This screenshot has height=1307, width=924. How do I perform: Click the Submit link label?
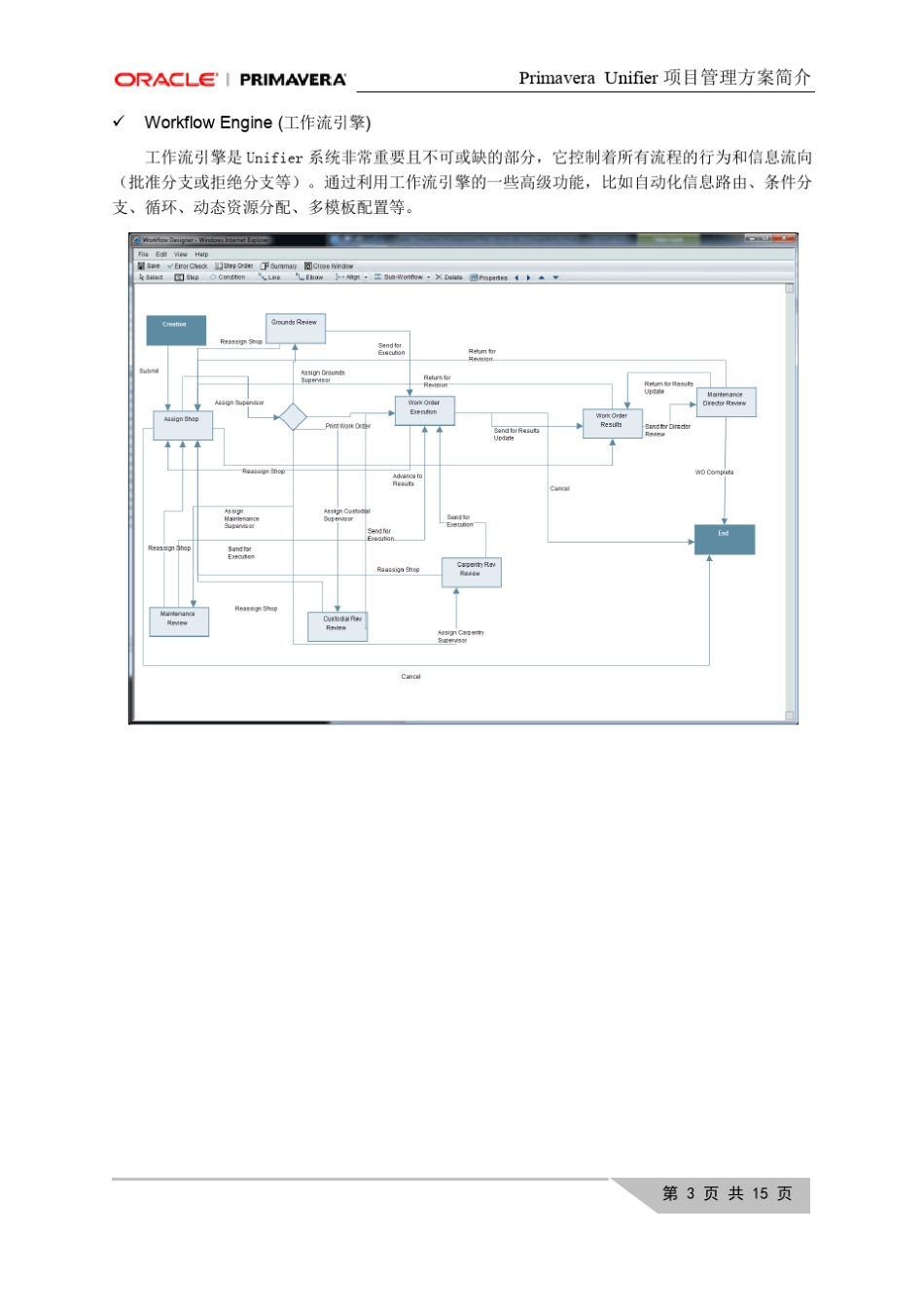(x=149, y=371)
